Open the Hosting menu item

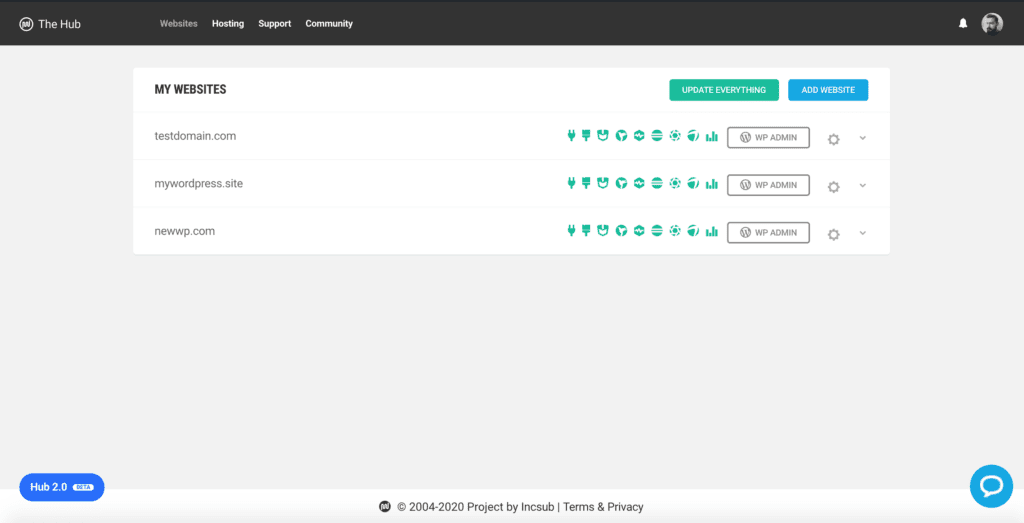tap(228, 24)
